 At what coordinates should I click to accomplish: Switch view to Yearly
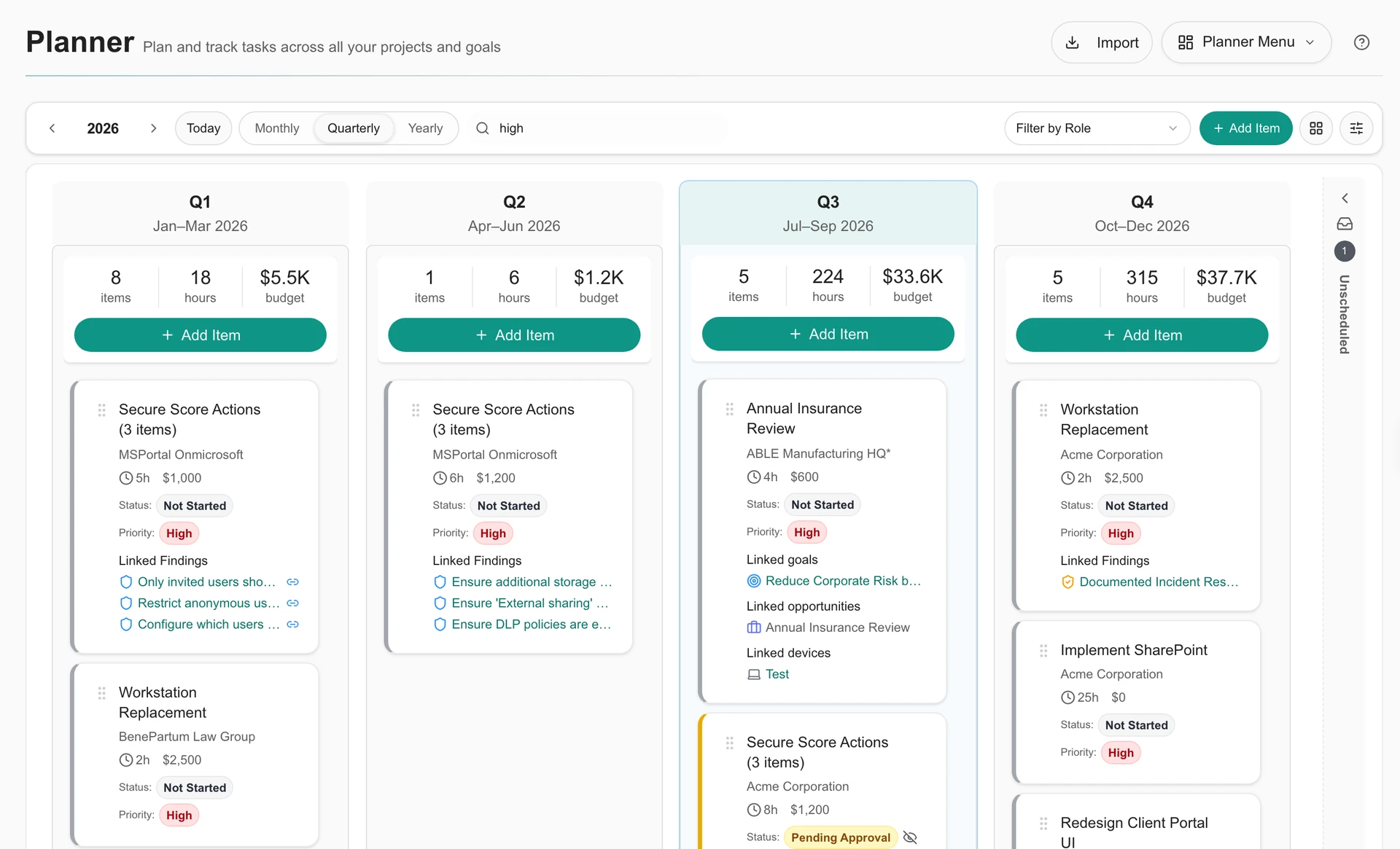pyautogui.click(x=425, y=128)
